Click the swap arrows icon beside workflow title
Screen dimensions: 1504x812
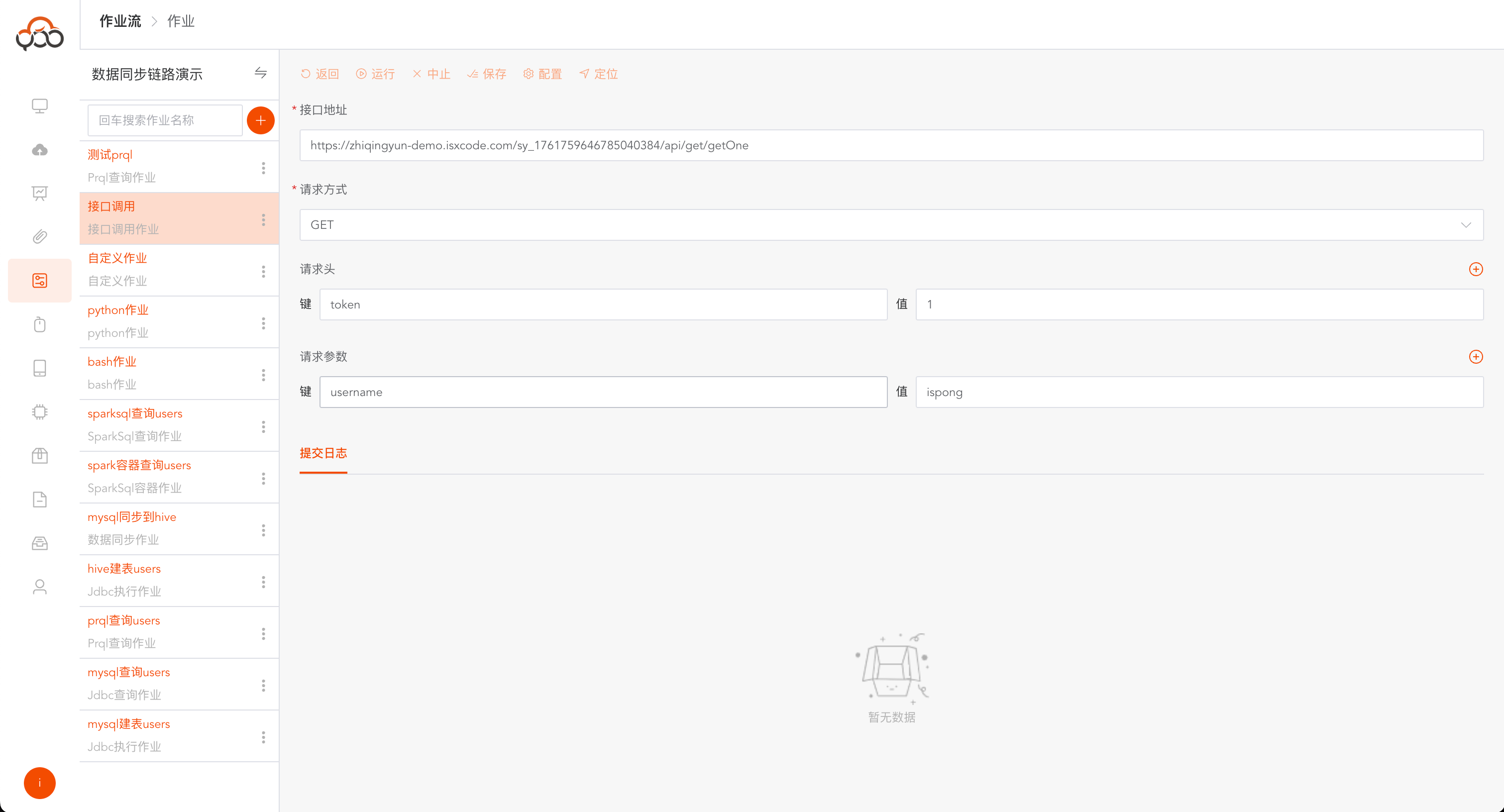pyautogui.click(x=260, y=73)
